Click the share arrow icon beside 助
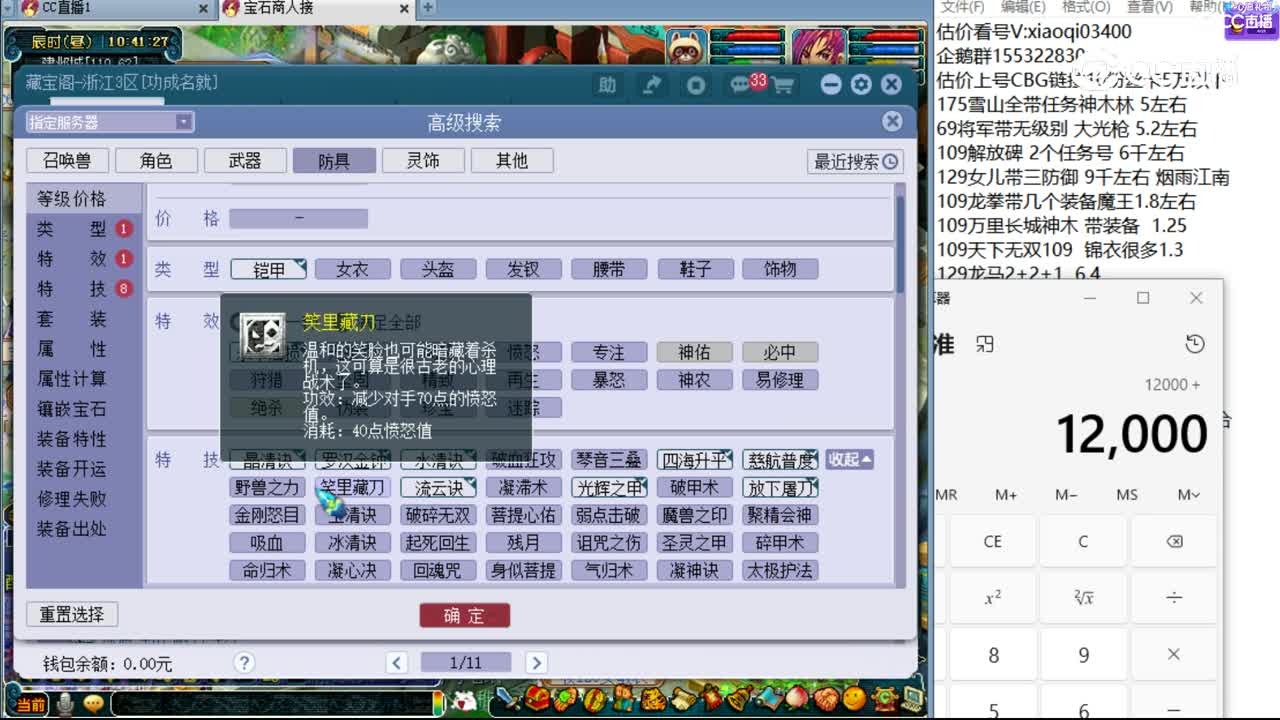Screen dimensions: 1280x720 click(x=652, y=85)
